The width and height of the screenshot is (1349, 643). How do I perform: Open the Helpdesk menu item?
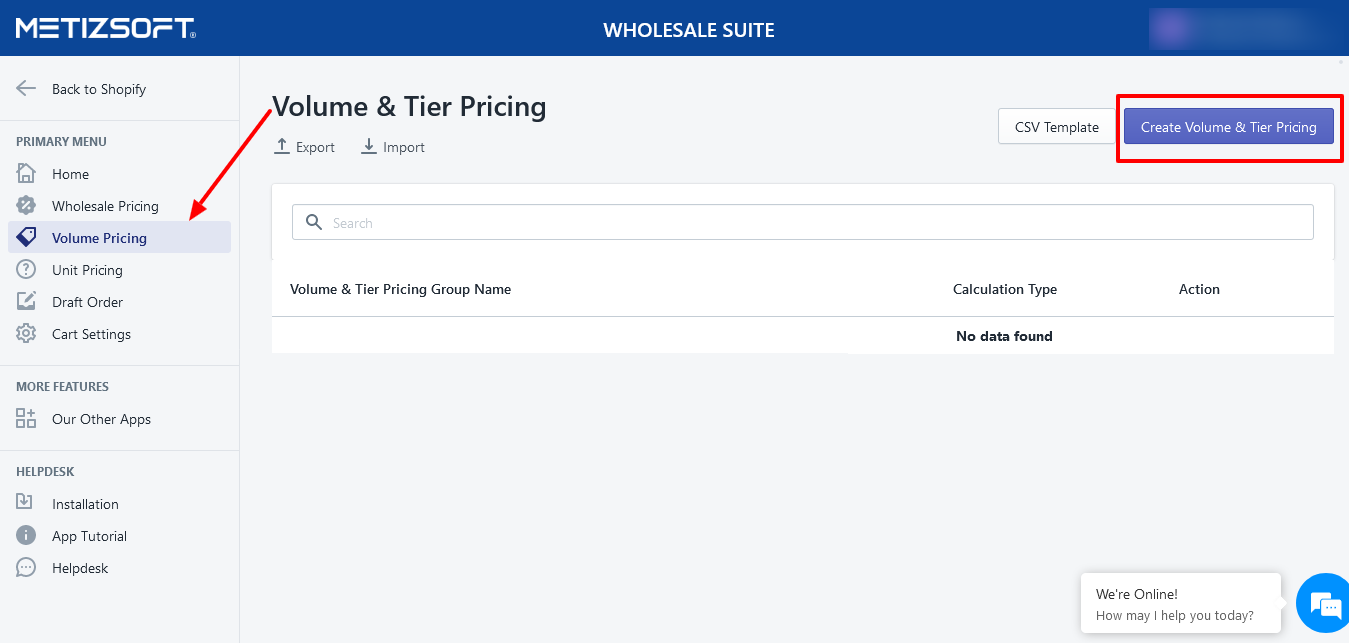tap(80, 568)
